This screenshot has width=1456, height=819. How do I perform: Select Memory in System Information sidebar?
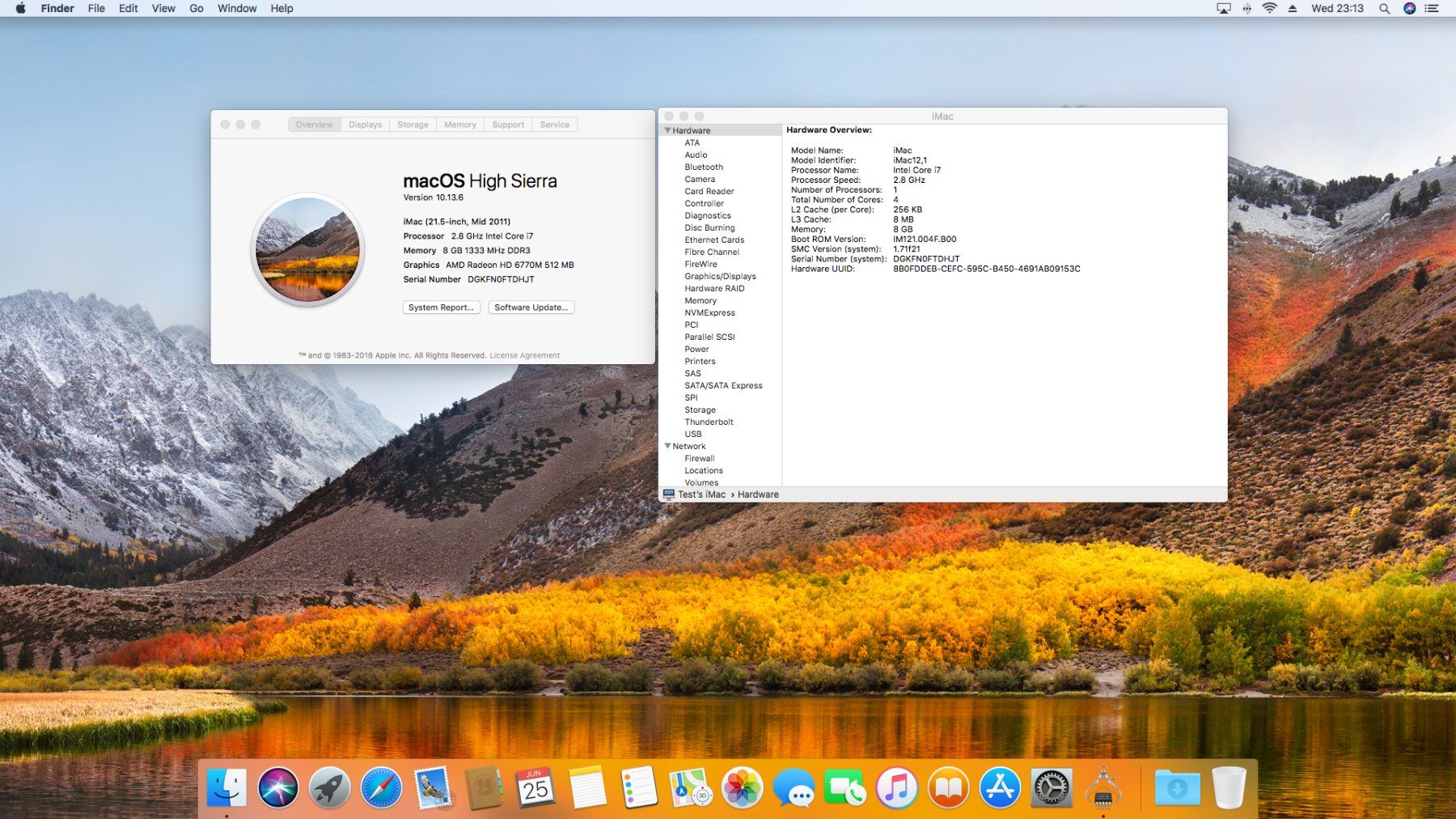point(700,300)
